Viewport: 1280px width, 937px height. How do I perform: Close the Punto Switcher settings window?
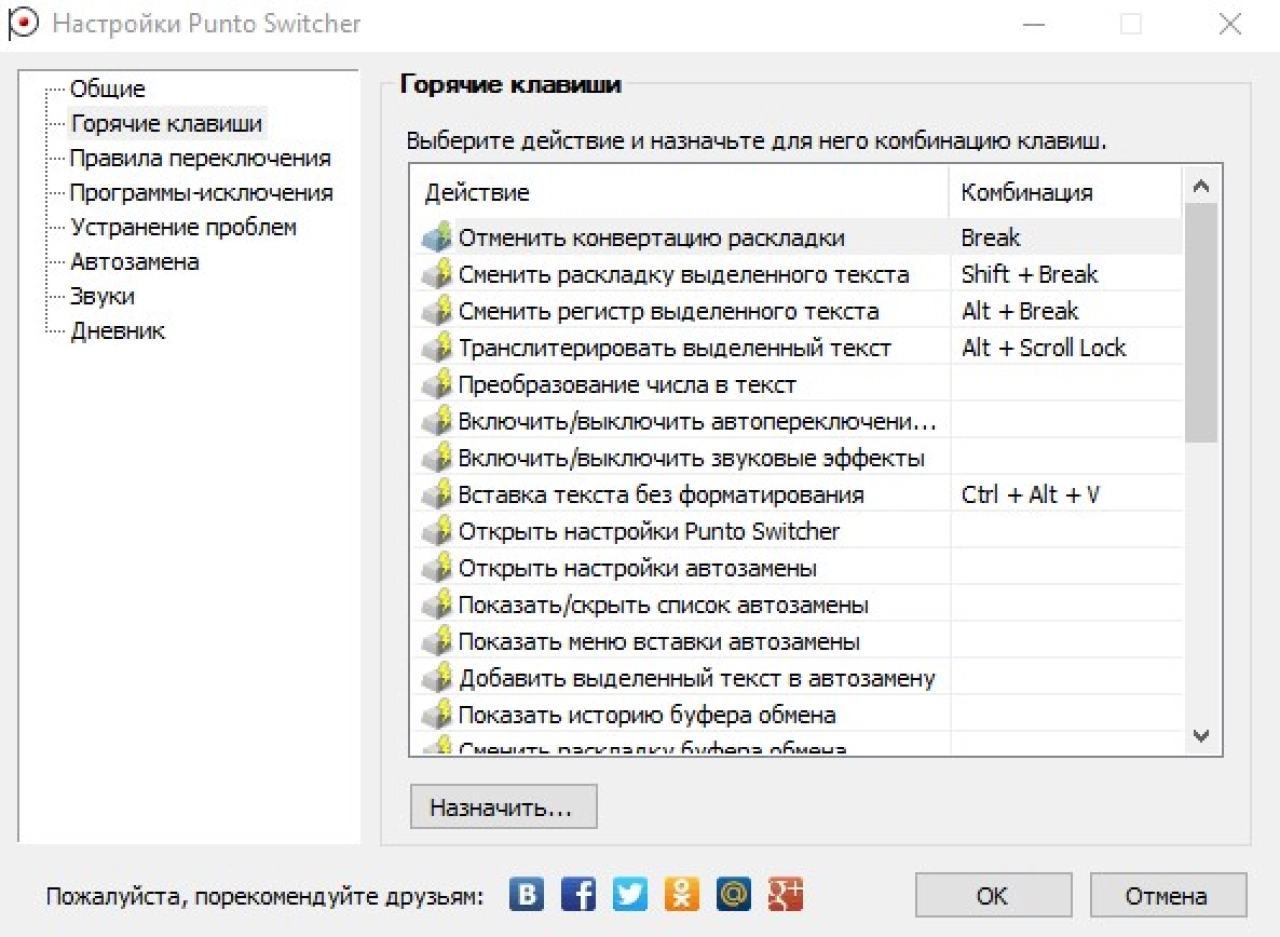(x=1230, y=24)
